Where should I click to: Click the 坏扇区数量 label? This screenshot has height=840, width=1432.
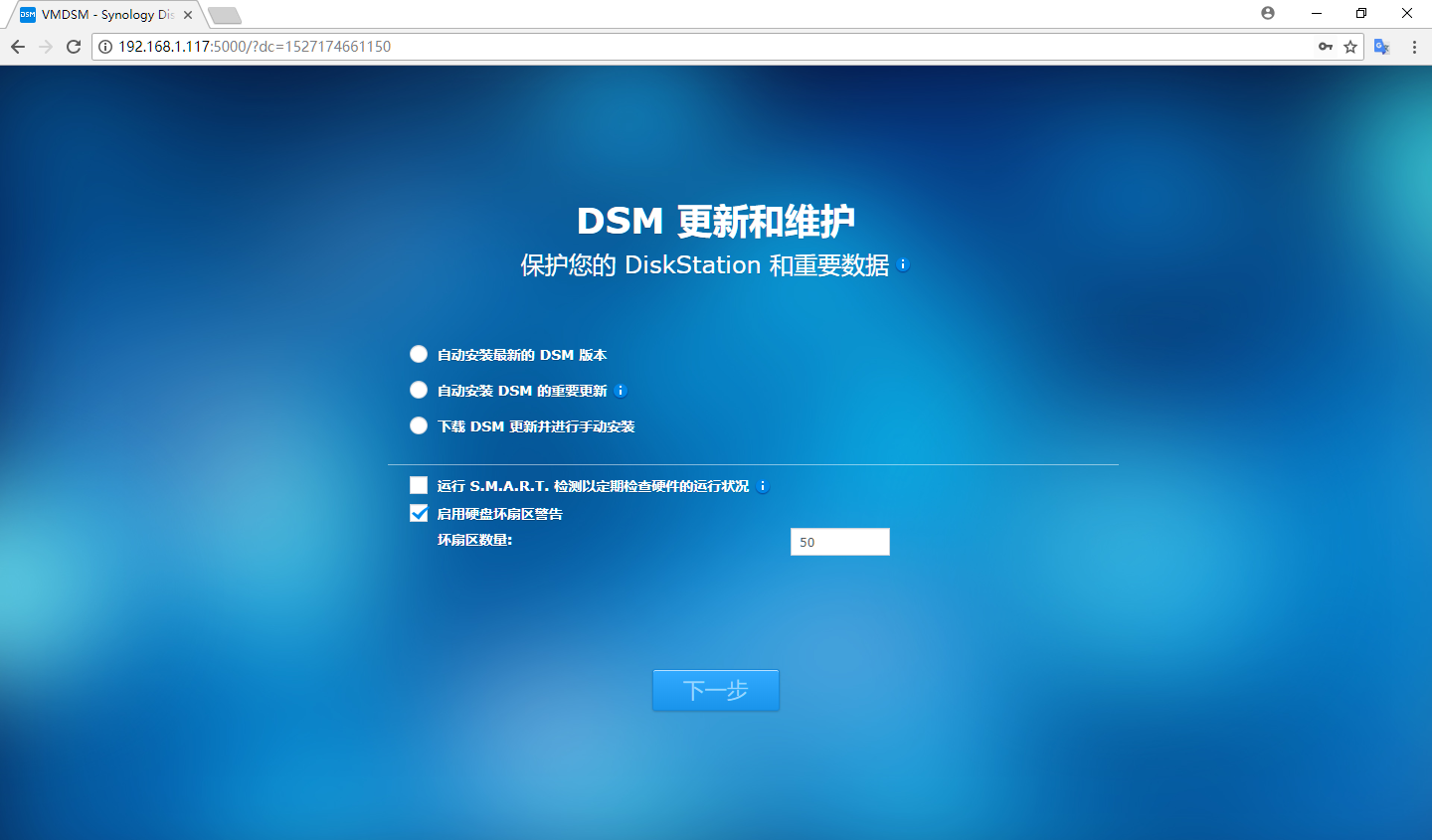point(475,540)
